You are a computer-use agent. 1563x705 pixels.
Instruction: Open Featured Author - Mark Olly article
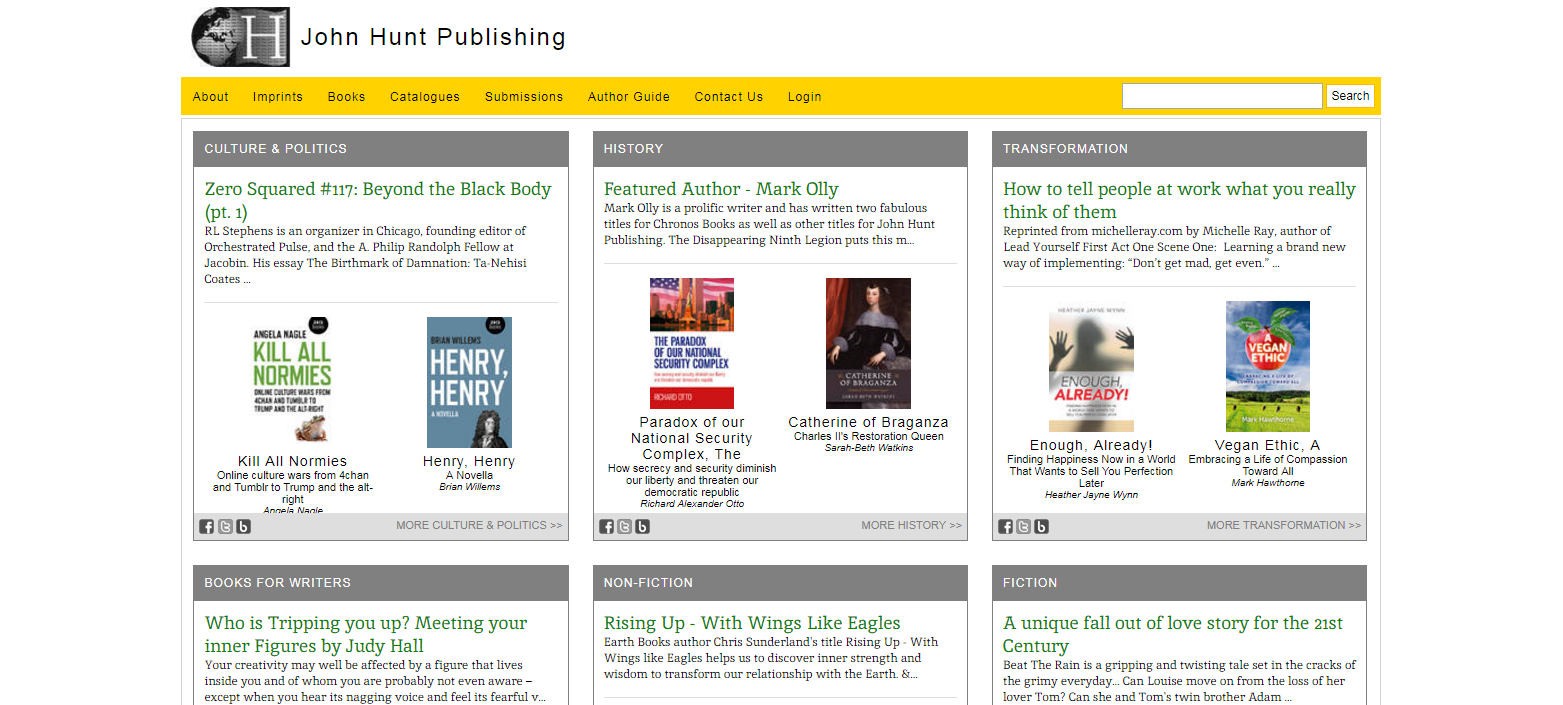[x=721, y=189]
